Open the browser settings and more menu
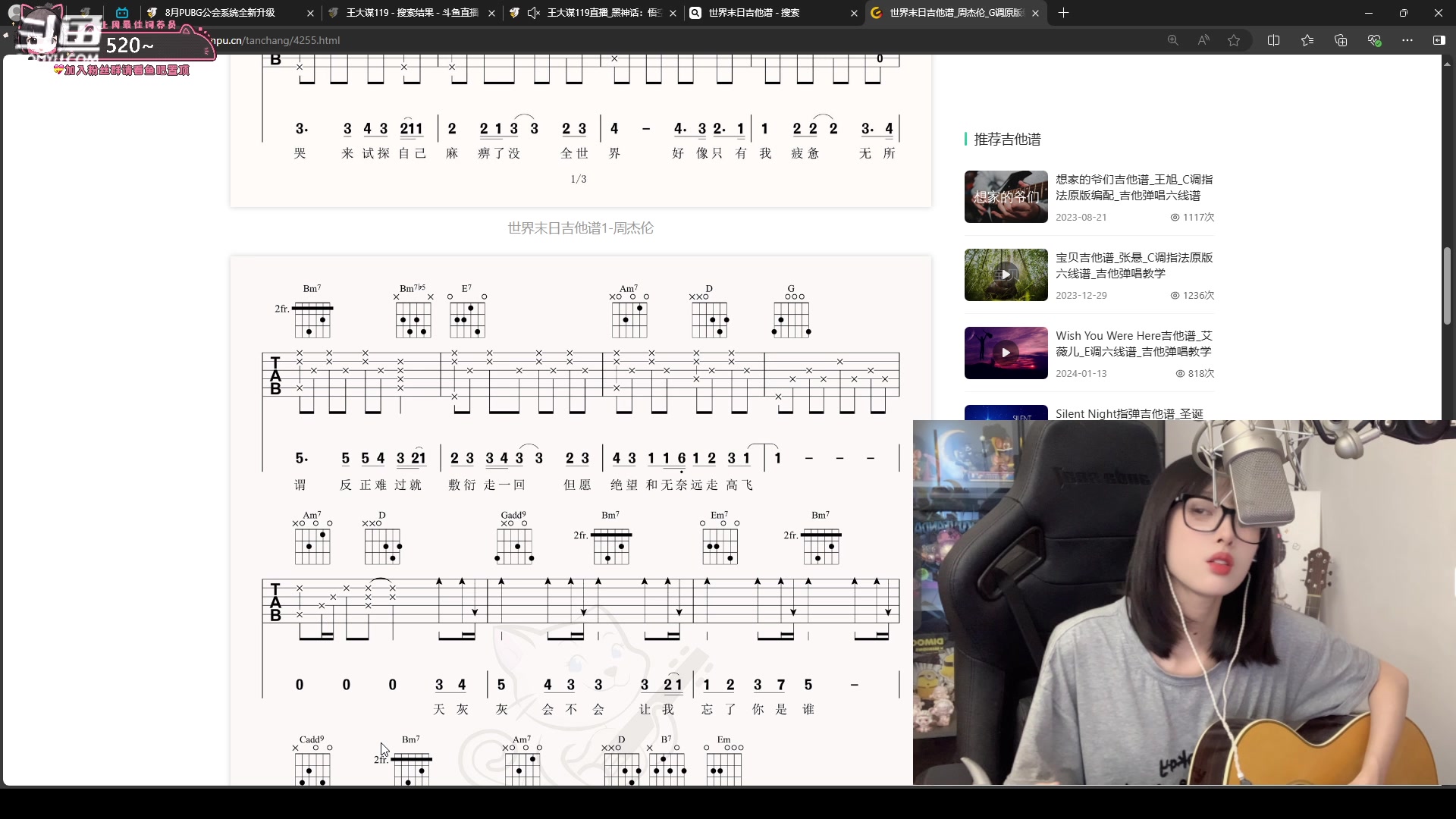This screenshot has width=1456, height=819. pos(1407,40)
